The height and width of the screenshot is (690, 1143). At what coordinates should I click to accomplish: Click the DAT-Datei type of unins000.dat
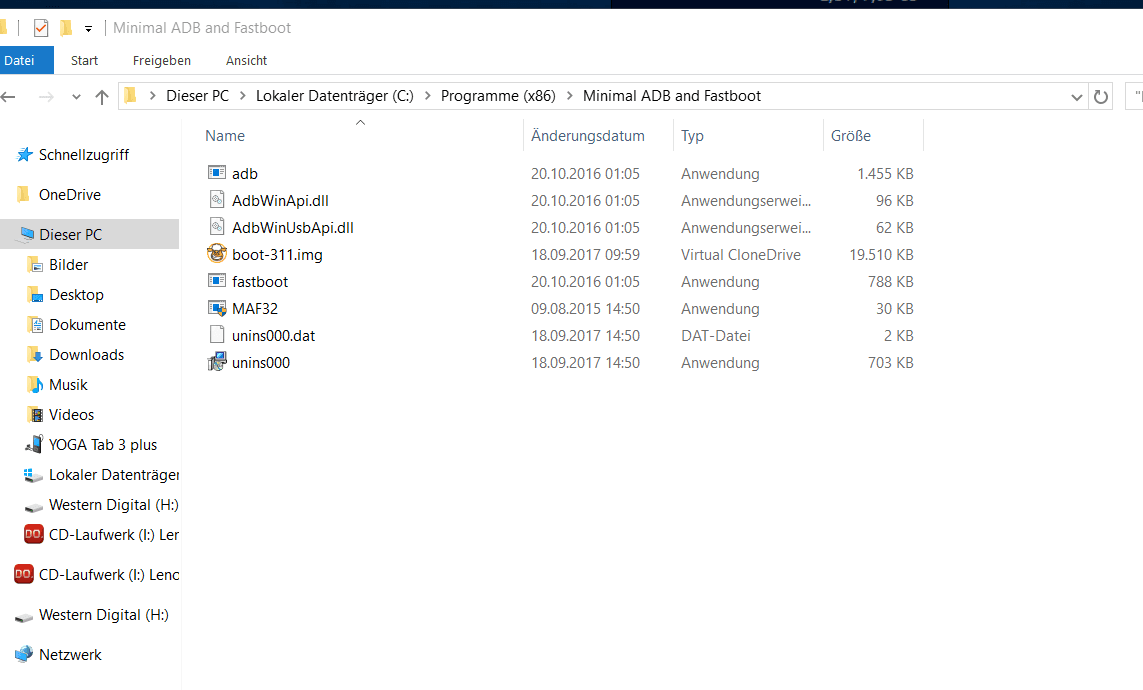coord(716,335)
